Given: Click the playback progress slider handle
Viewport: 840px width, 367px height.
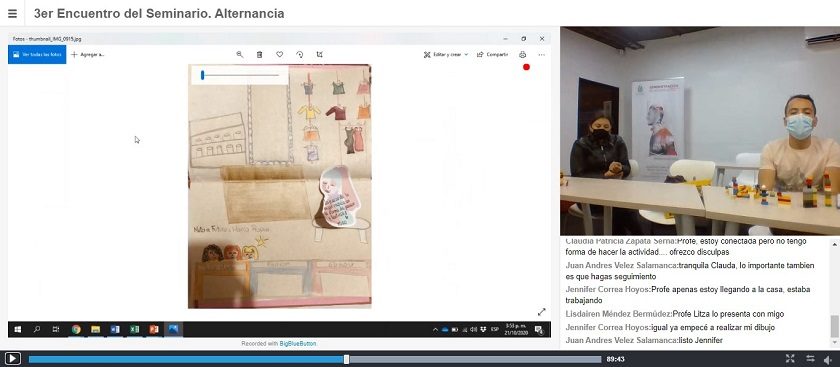Looking at the screenshot, I should [x=347, y=359].
